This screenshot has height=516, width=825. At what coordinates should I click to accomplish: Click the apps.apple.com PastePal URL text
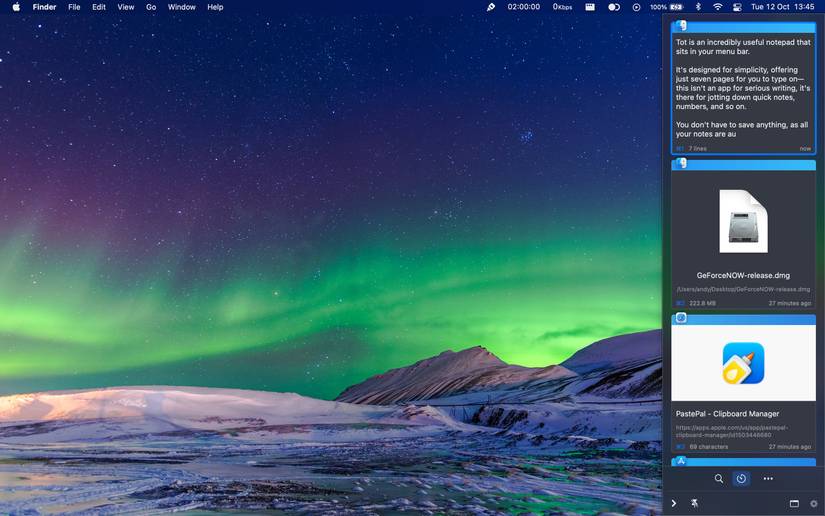tap(732, 431)
